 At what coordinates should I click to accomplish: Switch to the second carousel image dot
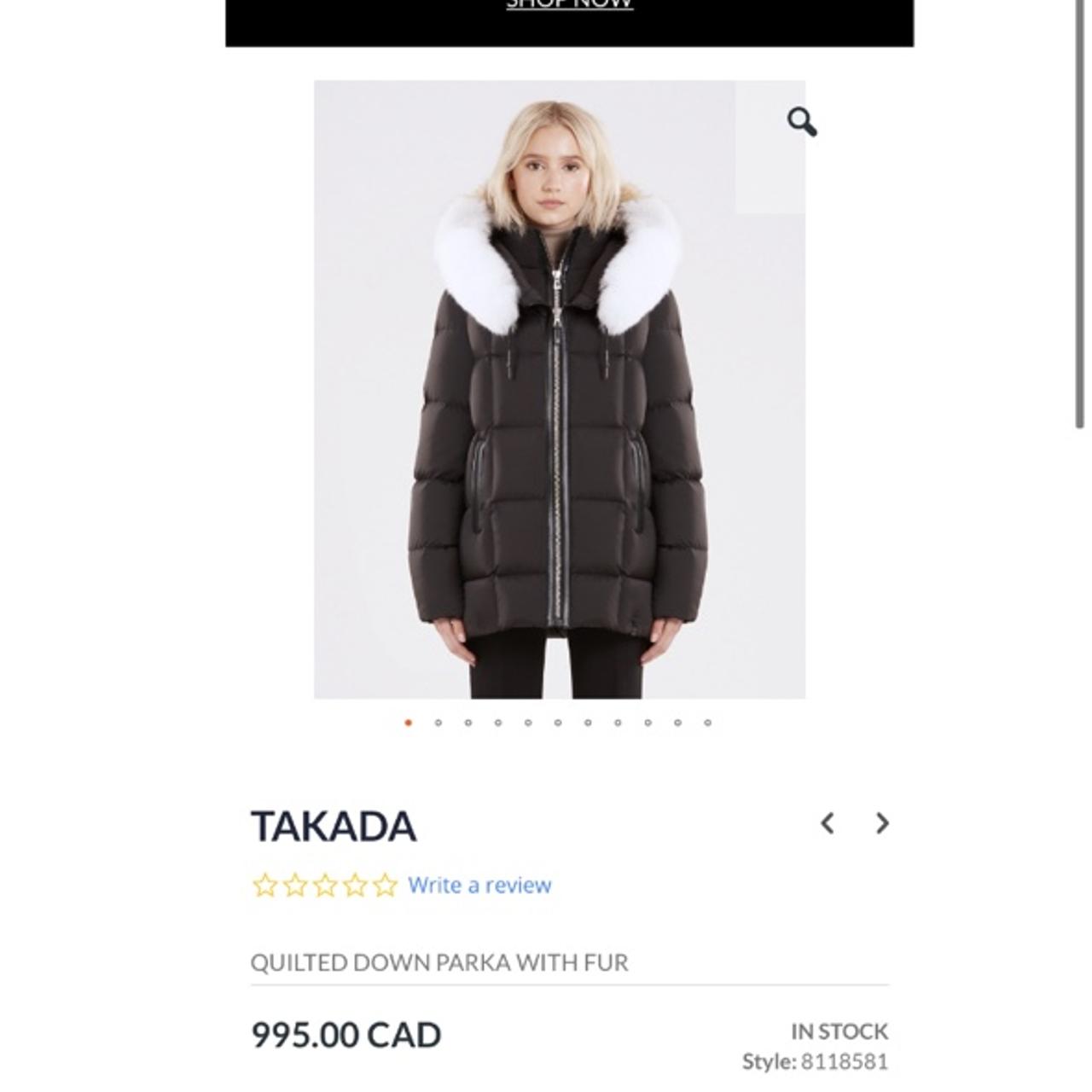tap(439, 723)
